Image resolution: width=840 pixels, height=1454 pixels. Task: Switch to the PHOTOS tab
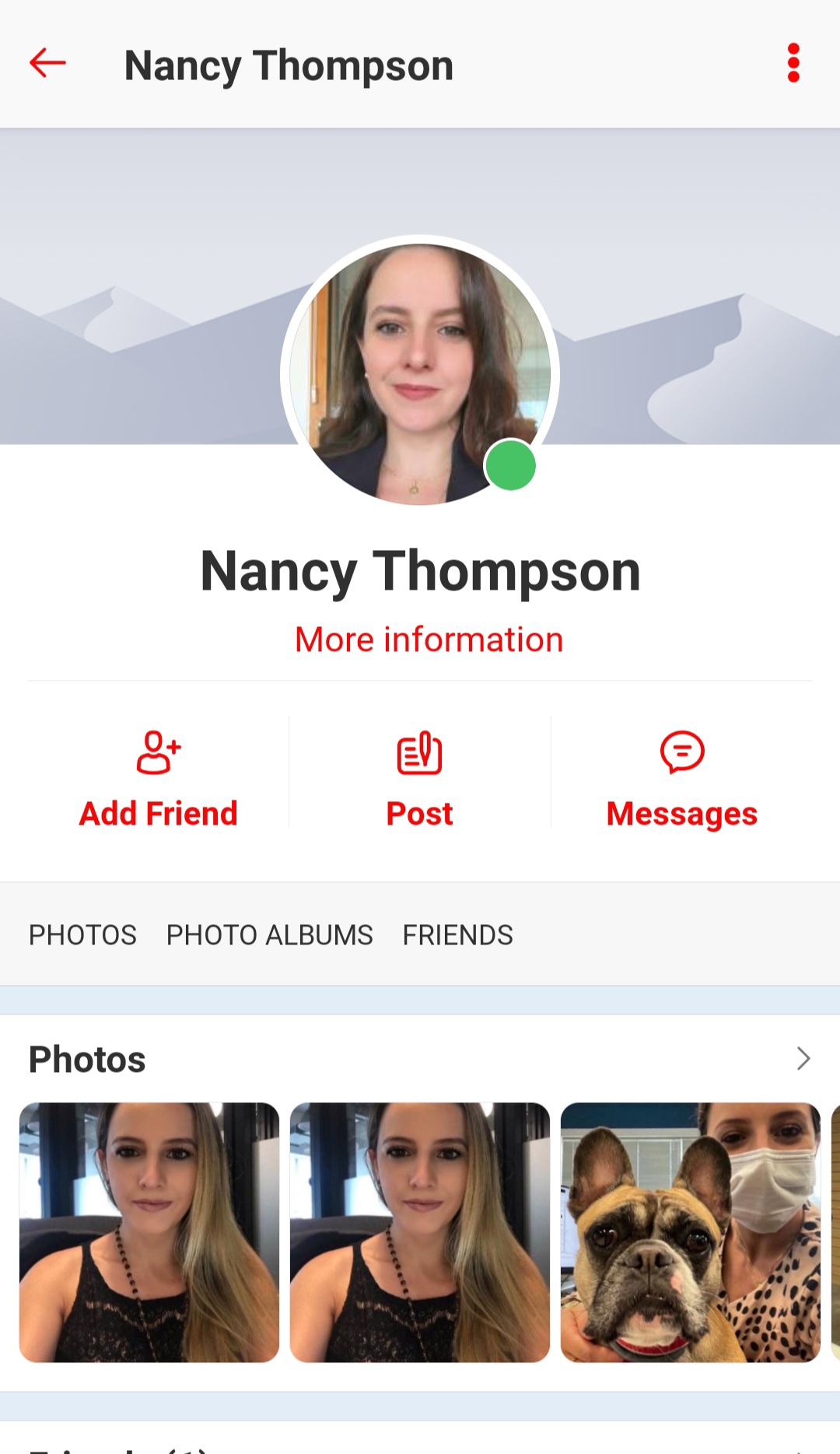[x=82, y=934]
